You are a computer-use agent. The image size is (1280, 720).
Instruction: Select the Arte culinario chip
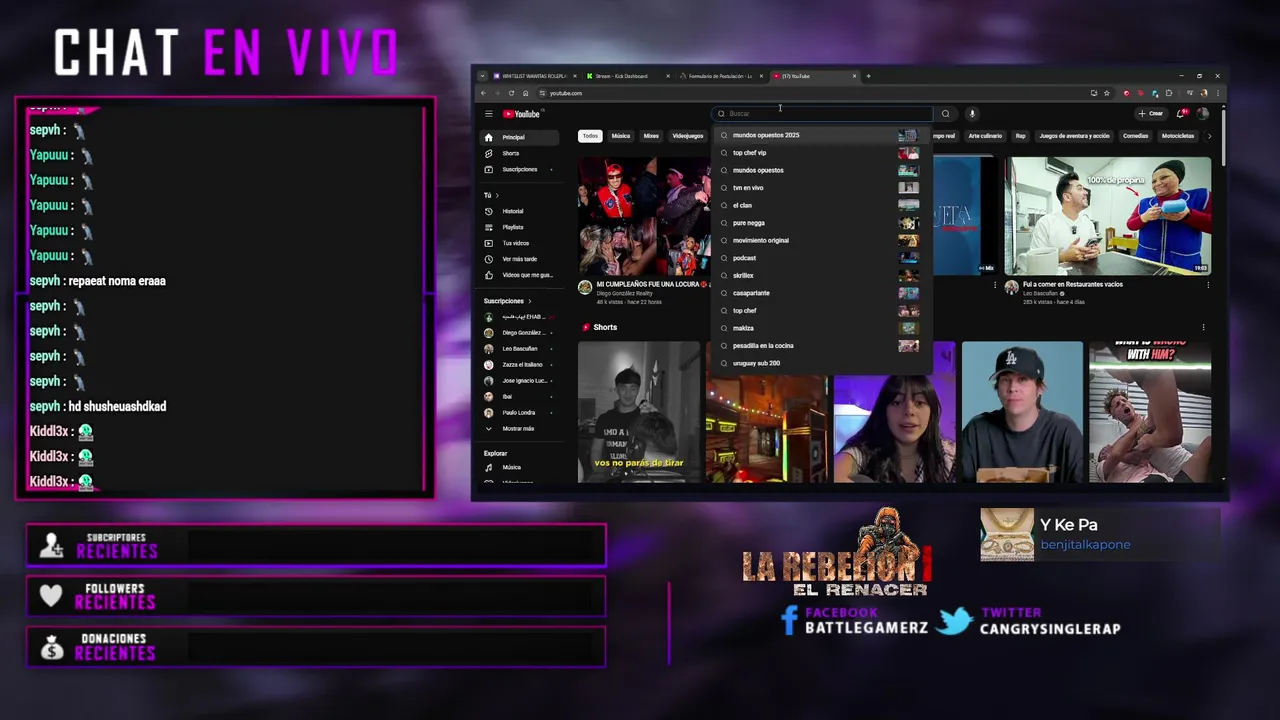coord(985,136)
